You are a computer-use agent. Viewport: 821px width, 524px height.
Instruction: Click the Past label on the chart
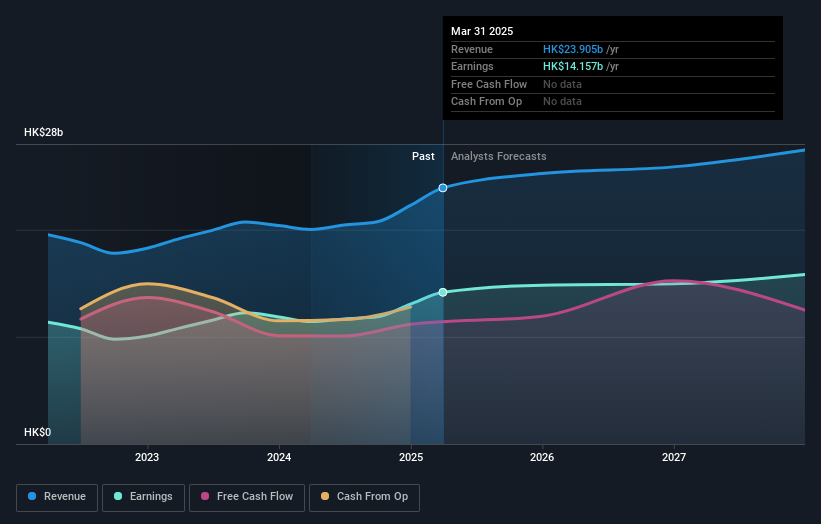(x=423, y=157)
